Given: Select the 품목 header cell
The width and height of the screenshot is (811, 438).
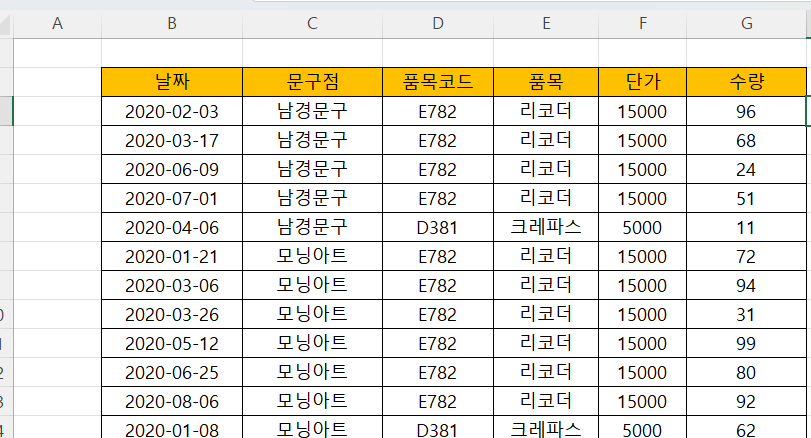Looking at the screenshot, I should tap(546, 82).
